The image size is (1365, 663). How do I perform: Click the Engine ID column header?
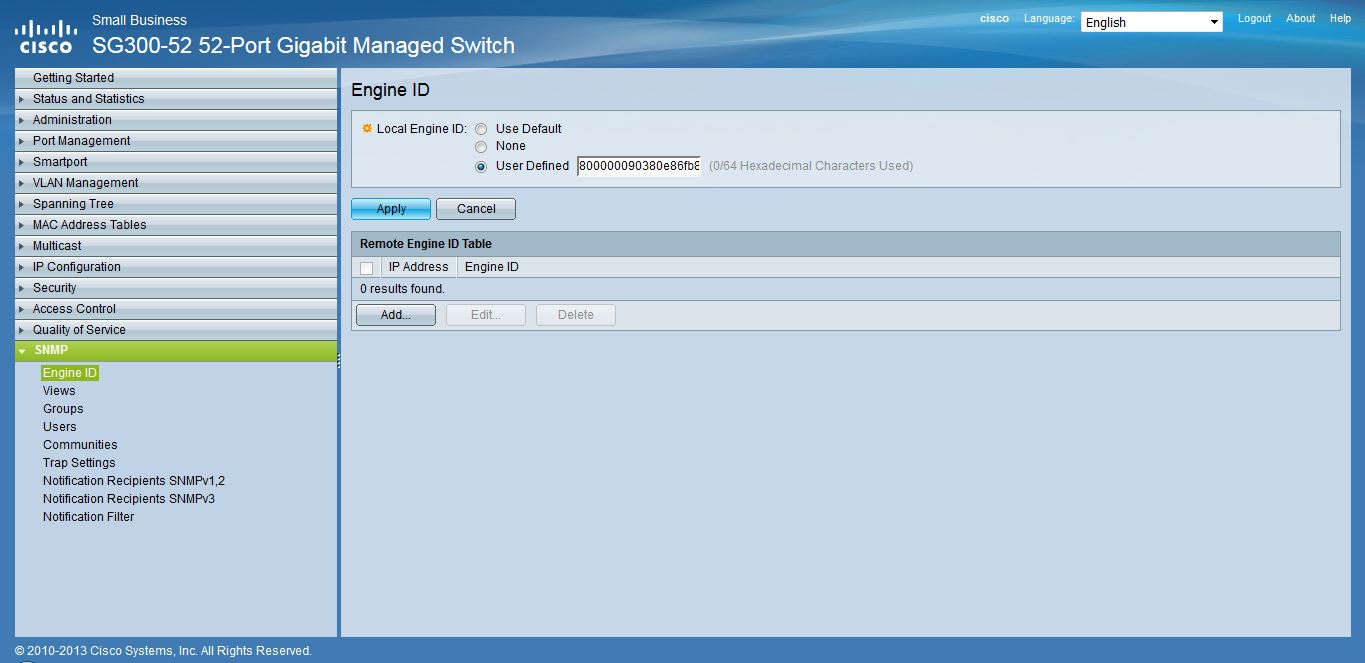tap(492, 267)
